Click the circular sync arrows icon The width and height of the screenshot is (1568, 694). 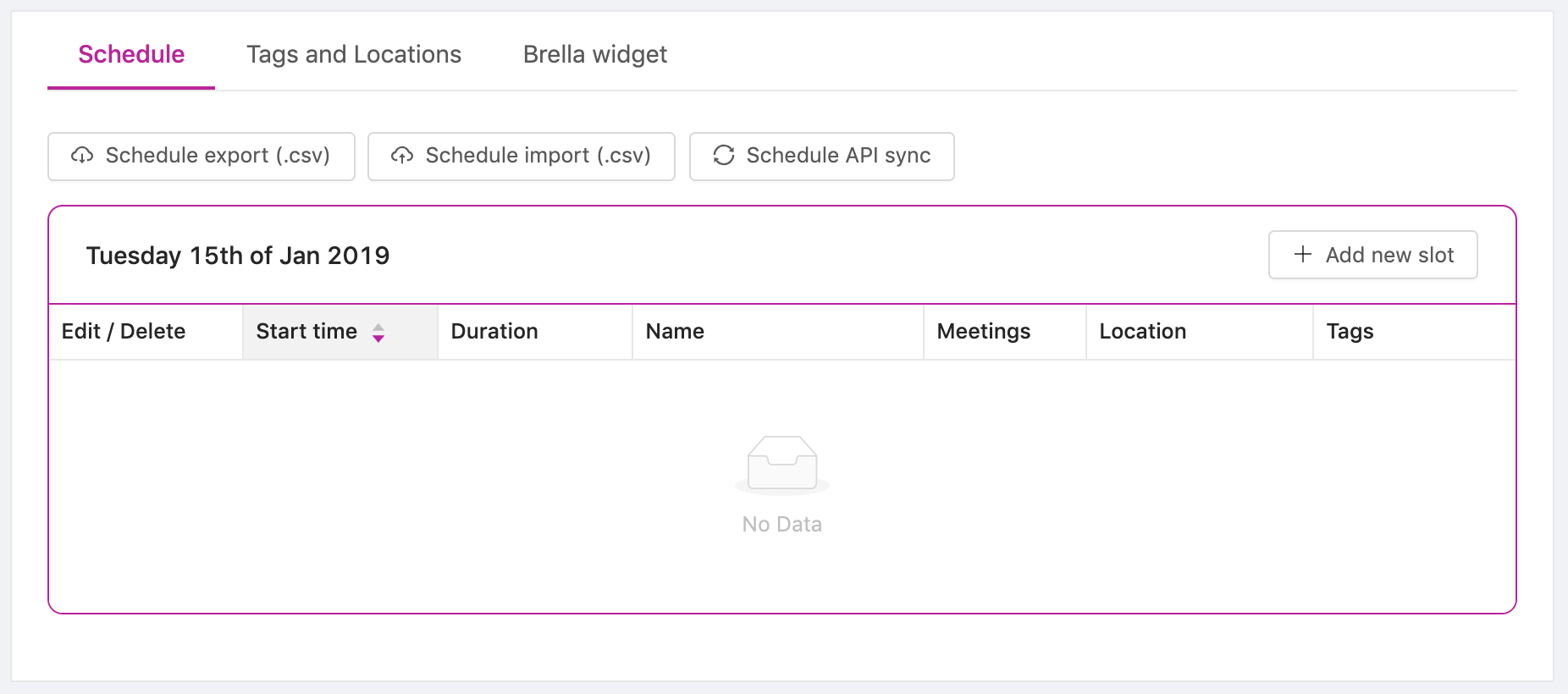click(x=724, y=156)
